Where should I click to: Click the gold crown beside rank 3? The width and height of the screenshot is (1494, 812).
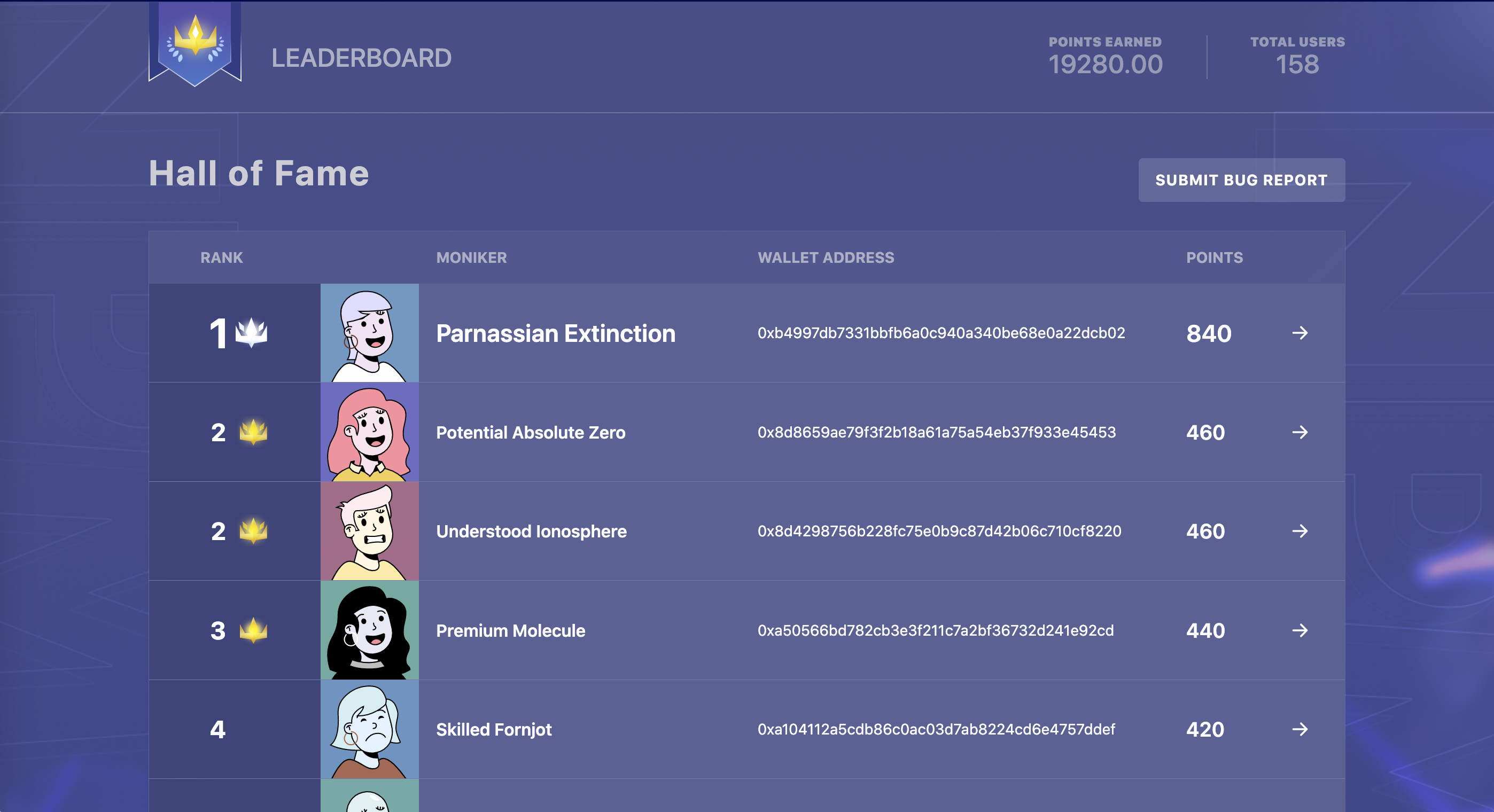click(x=253, y=630)
